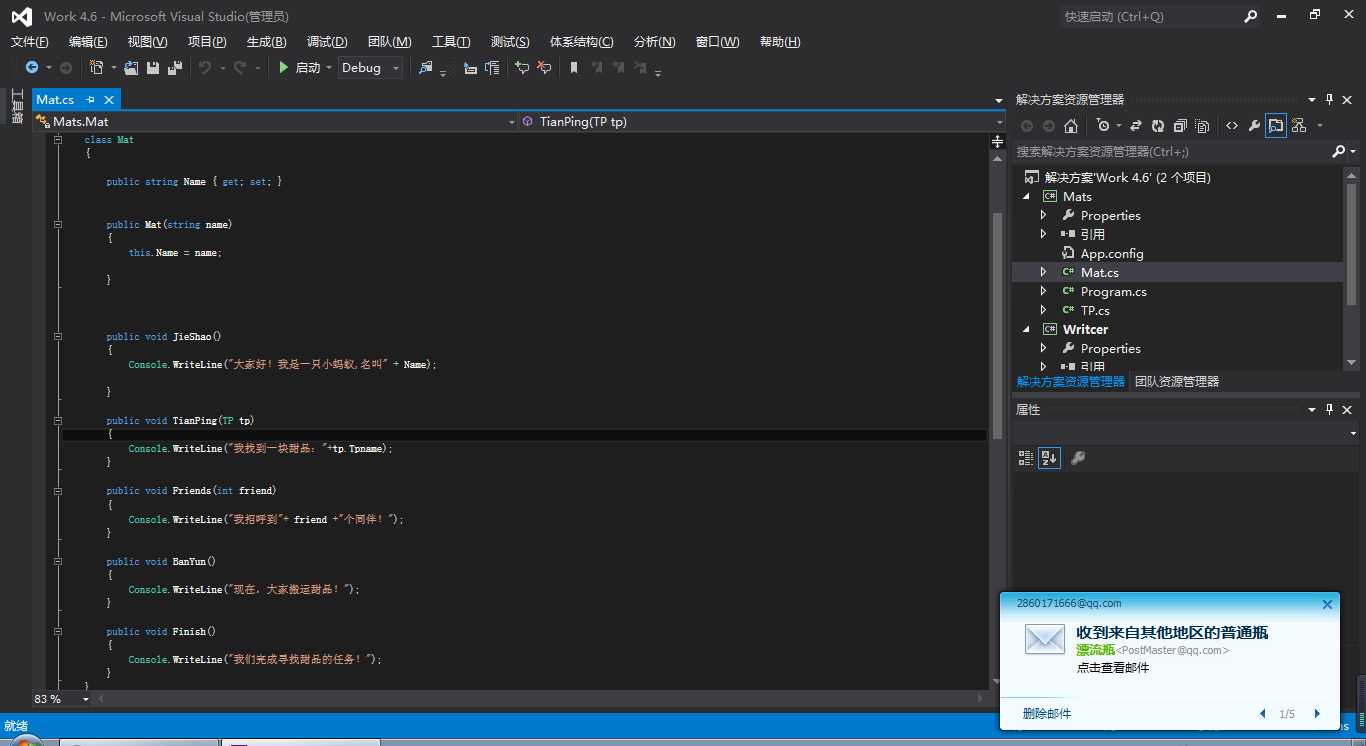Click the New Project toolbar icon

click(x=96, y=67)
